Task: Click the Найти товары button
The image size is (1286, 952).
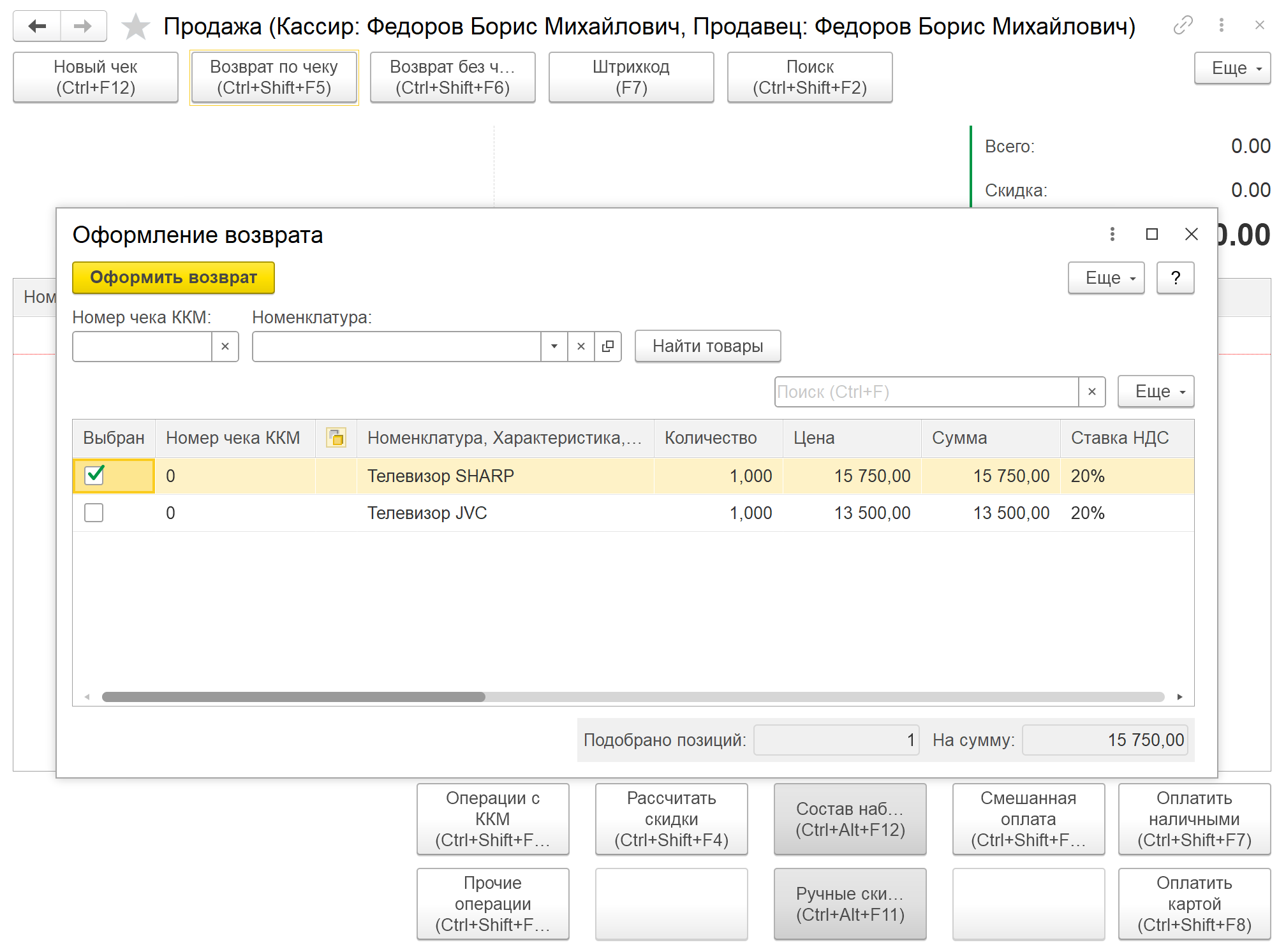Action: tap(707, 346)
